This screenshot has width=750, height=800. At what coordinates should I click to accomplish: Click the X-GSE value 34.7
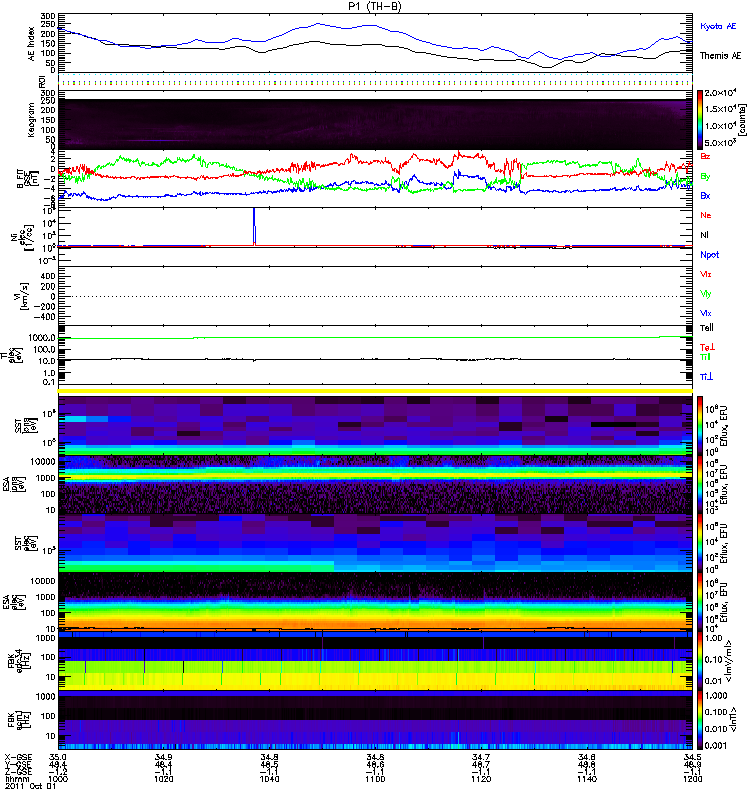pyautogui.click(x=481, y=757)
